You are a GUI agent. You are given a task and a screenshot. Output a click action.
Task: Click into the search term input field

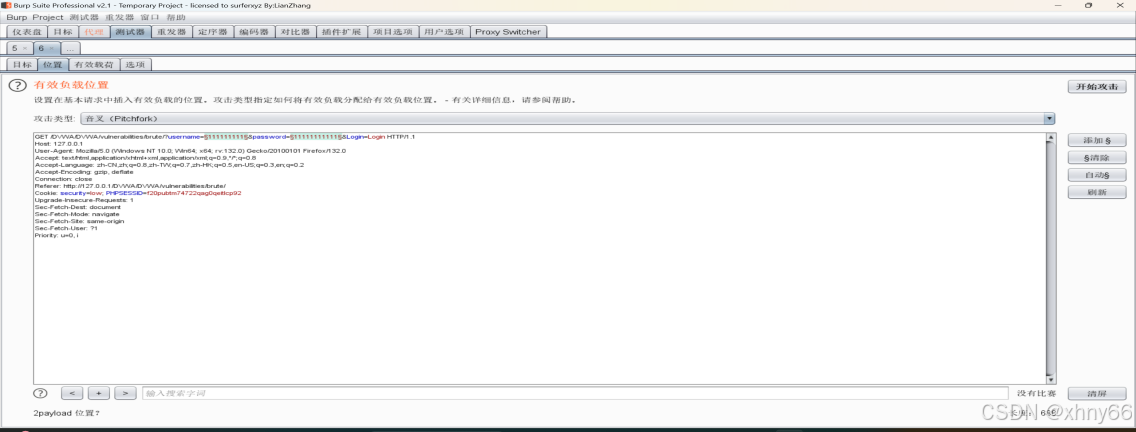(575, 393)
